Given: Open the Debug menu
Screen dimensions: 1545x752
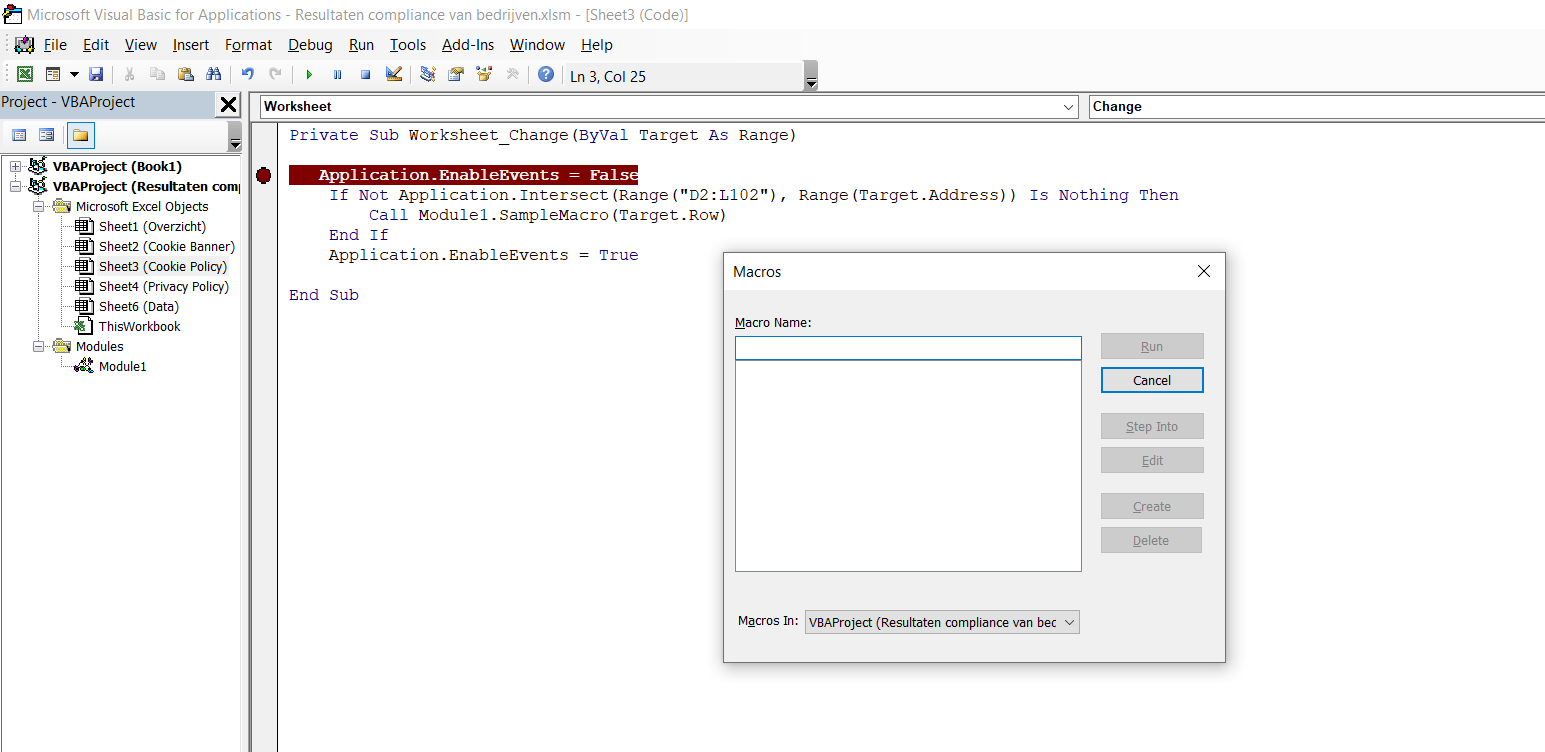Looking at the screenshot, I should (x=310, y=45).
